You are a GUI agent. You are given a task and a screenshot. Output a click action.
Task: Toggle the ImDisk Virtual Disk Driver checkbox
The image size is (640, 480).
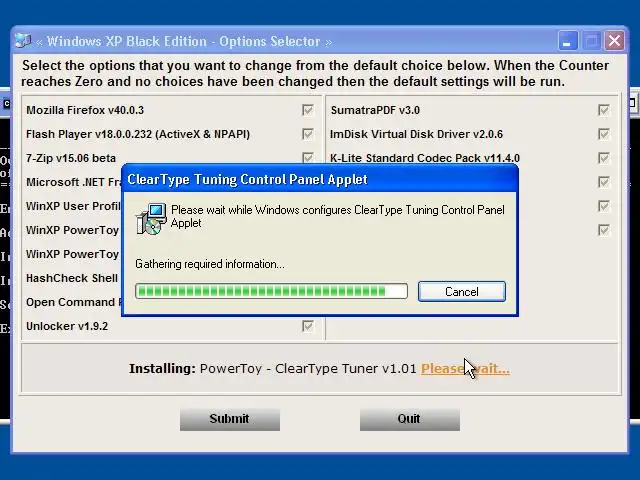604,134
